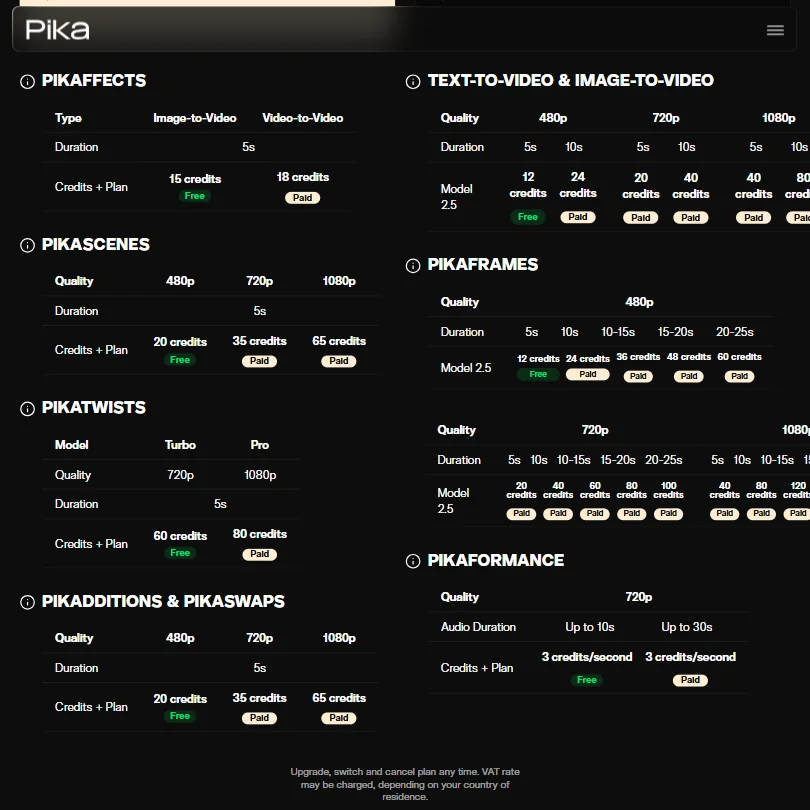810x810 pixels.
Task: Click Free badge under 3 credits/second
Action: (586, 680)
